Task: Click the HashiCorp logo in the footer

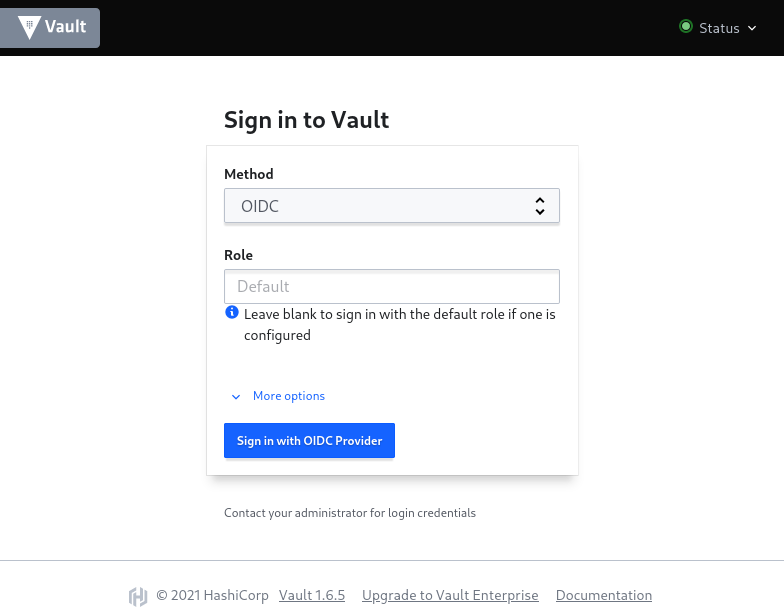Action: point(138,596)
